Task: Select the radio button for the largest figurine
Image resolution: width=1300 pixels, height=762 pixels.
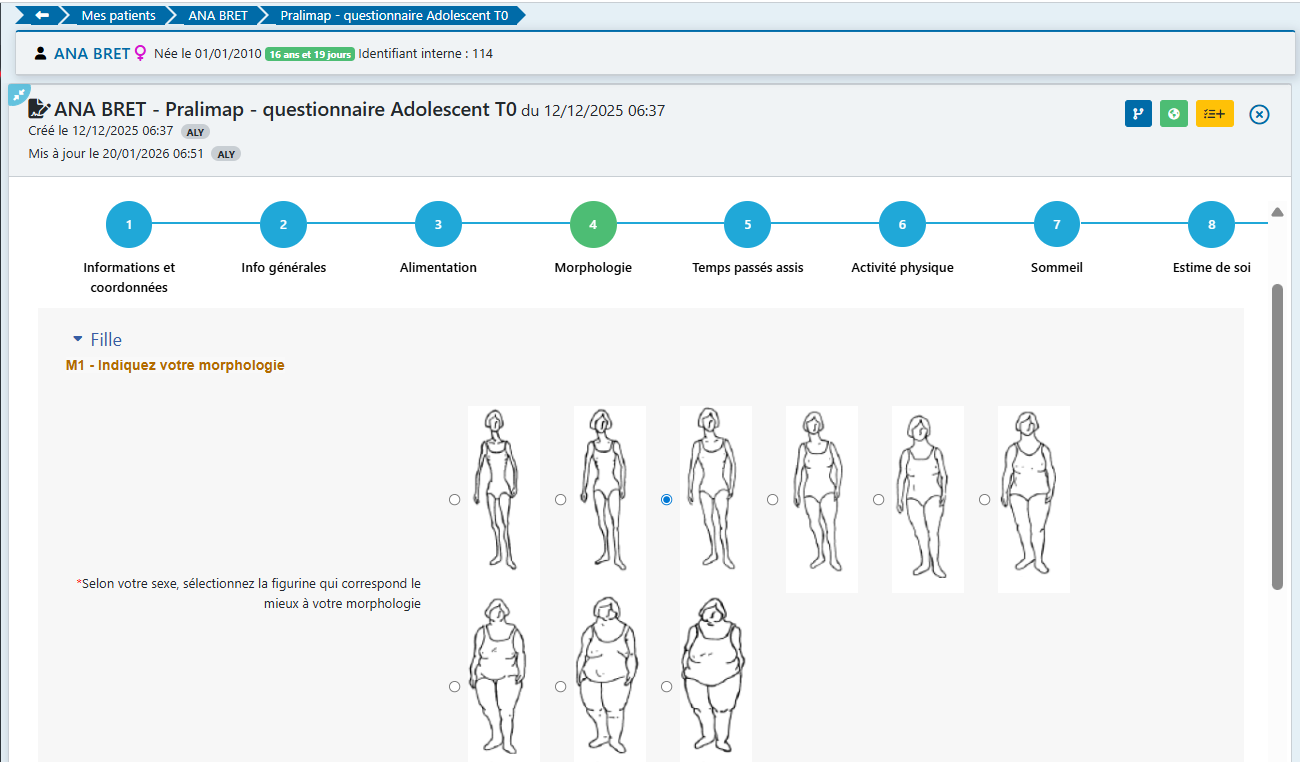Action: click(x=666, y=687)
